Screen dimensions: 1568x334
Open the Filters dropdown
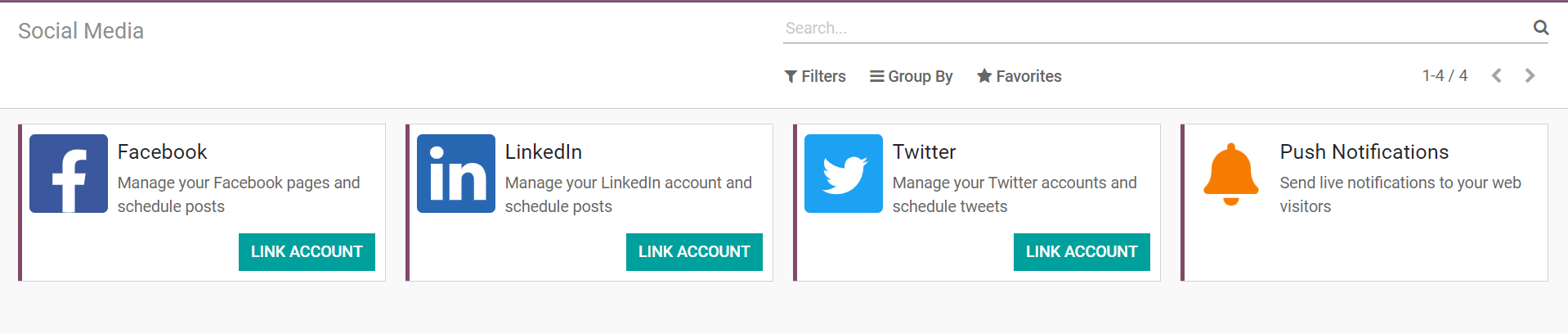[815, 76]
